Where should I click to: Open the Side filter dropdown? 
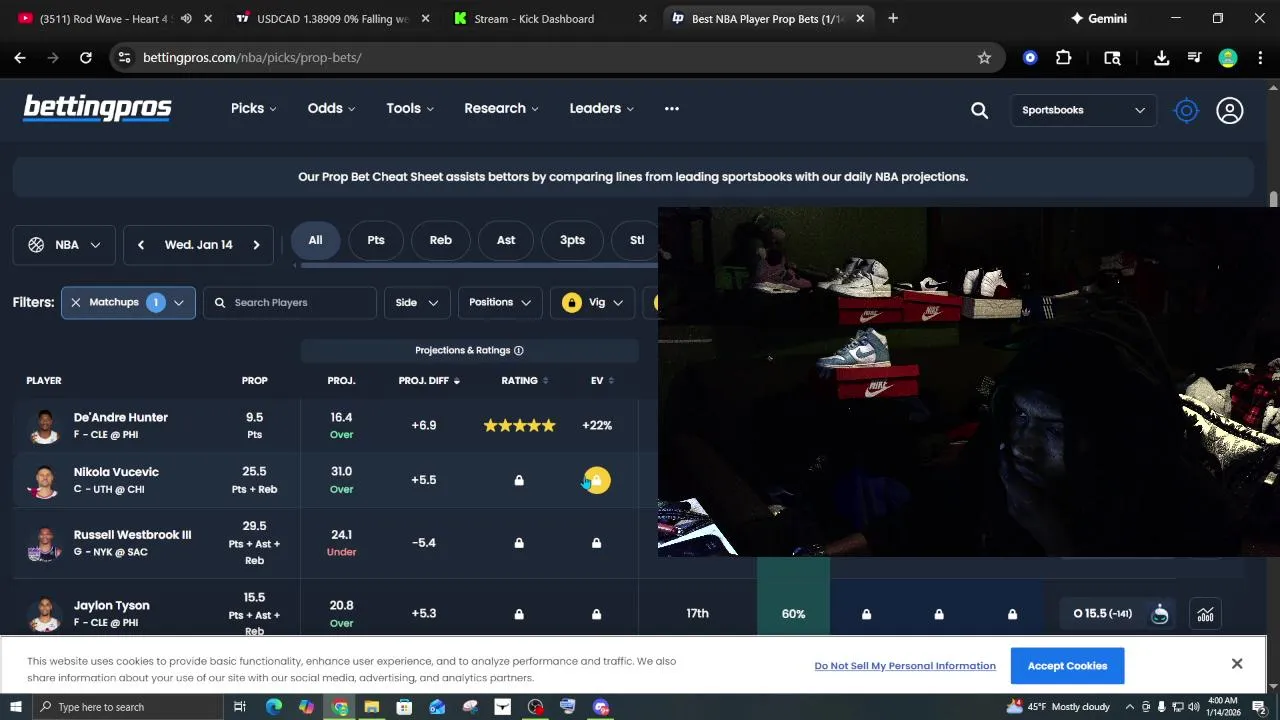[x=417, y=303]
